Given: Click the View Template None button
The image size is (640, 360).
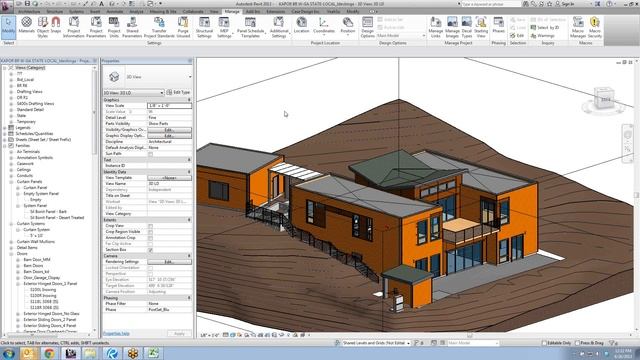Looking at the screenshot, I should tap(169, 178).
